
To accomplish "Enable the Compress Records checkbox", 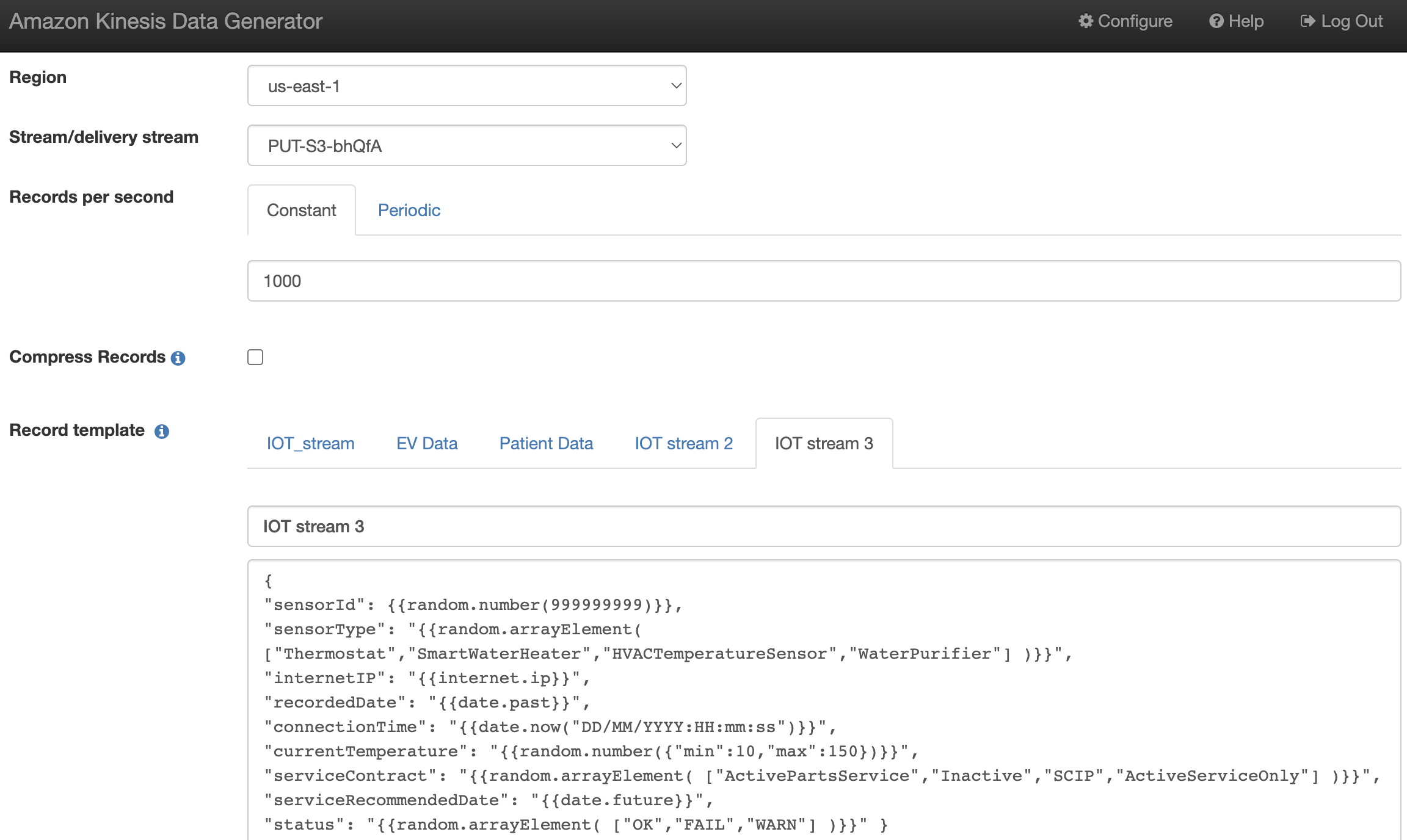I will point(255,357).
